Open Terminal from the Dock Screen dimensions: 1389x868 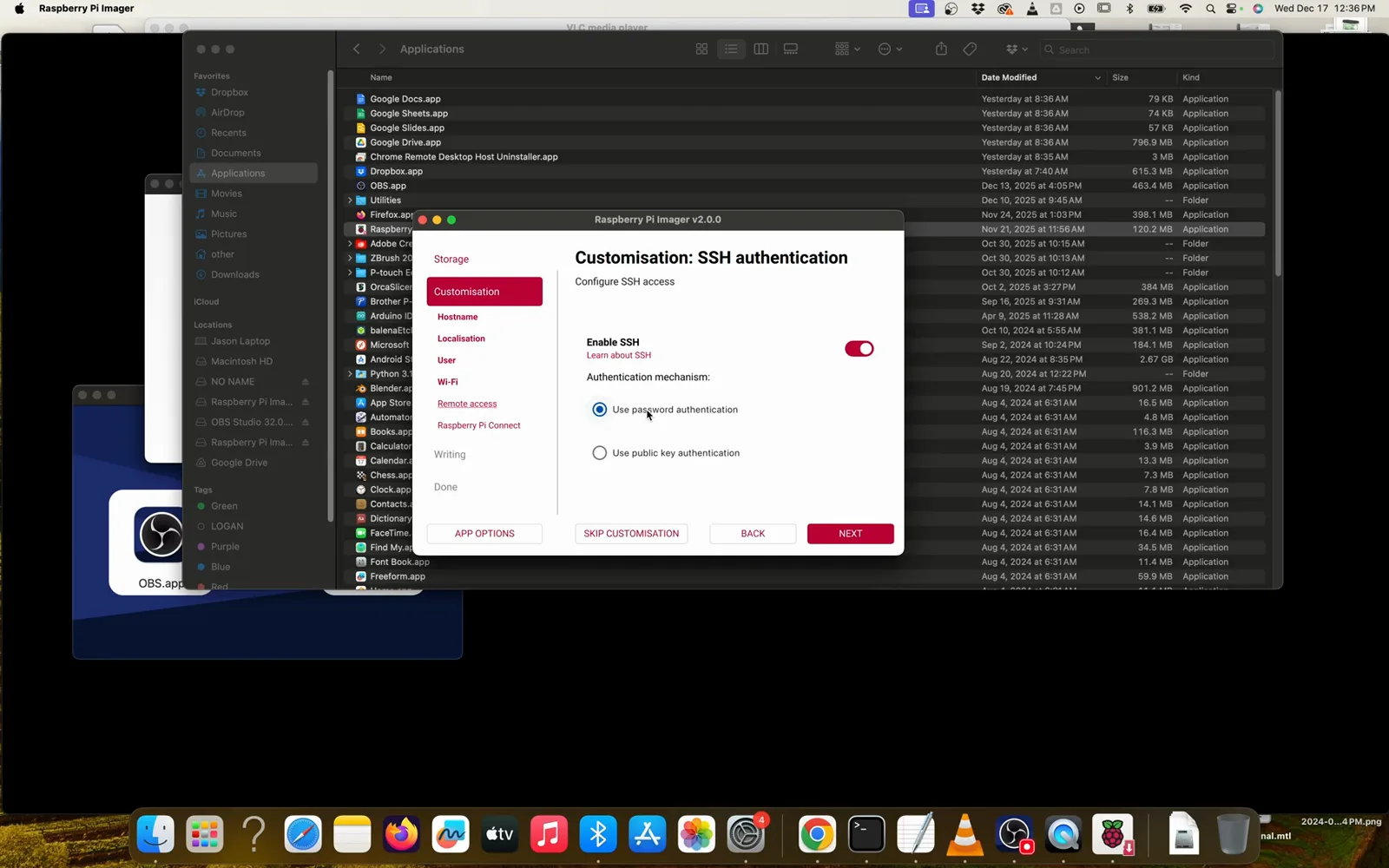pyautogui.click(x=866, y=835)
